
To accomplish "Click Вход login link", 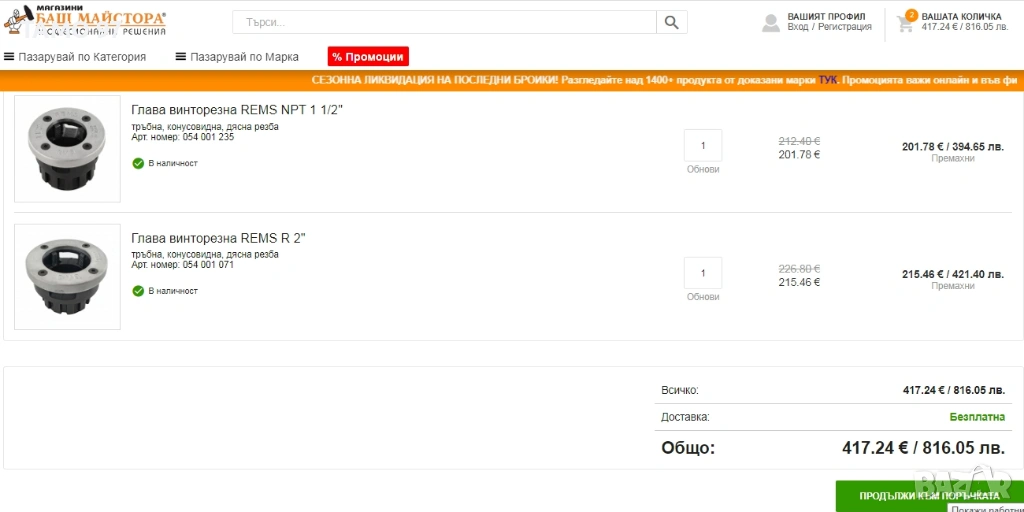I will (x=797, y=27).
